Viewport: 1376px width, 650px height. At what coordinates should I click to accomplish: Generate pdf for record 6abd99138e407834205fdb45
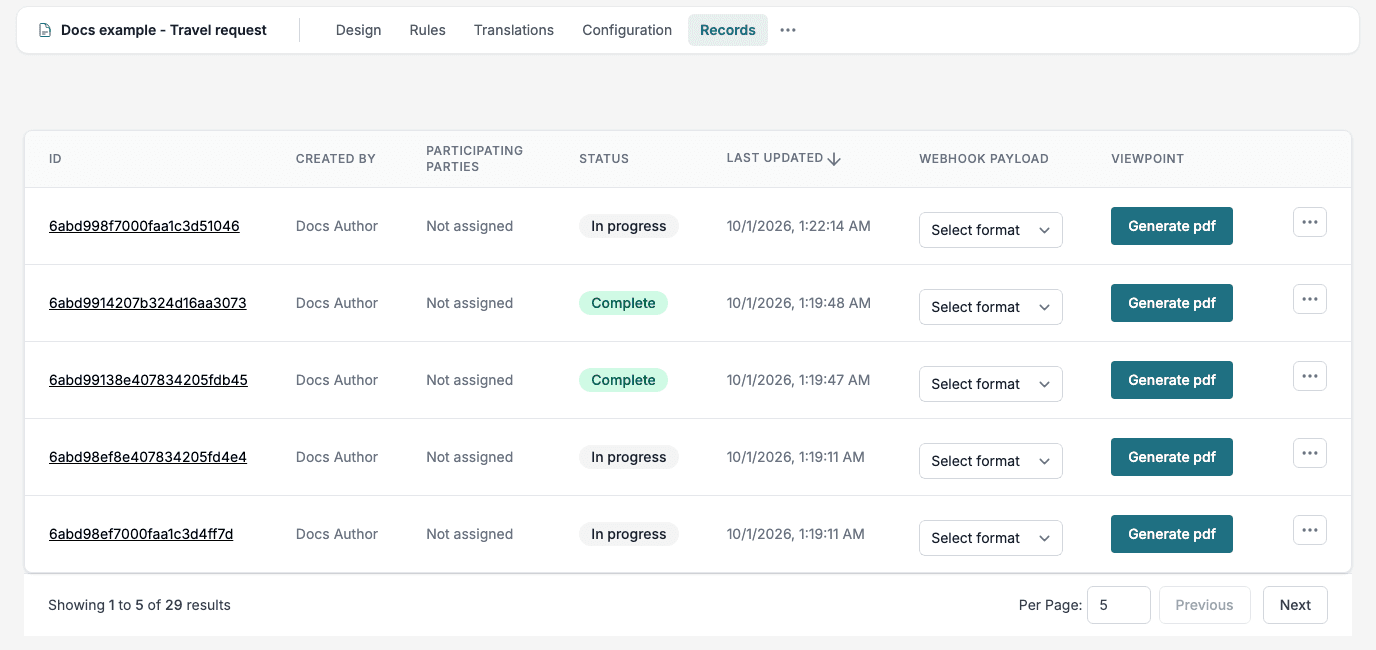coord(1172,380)
